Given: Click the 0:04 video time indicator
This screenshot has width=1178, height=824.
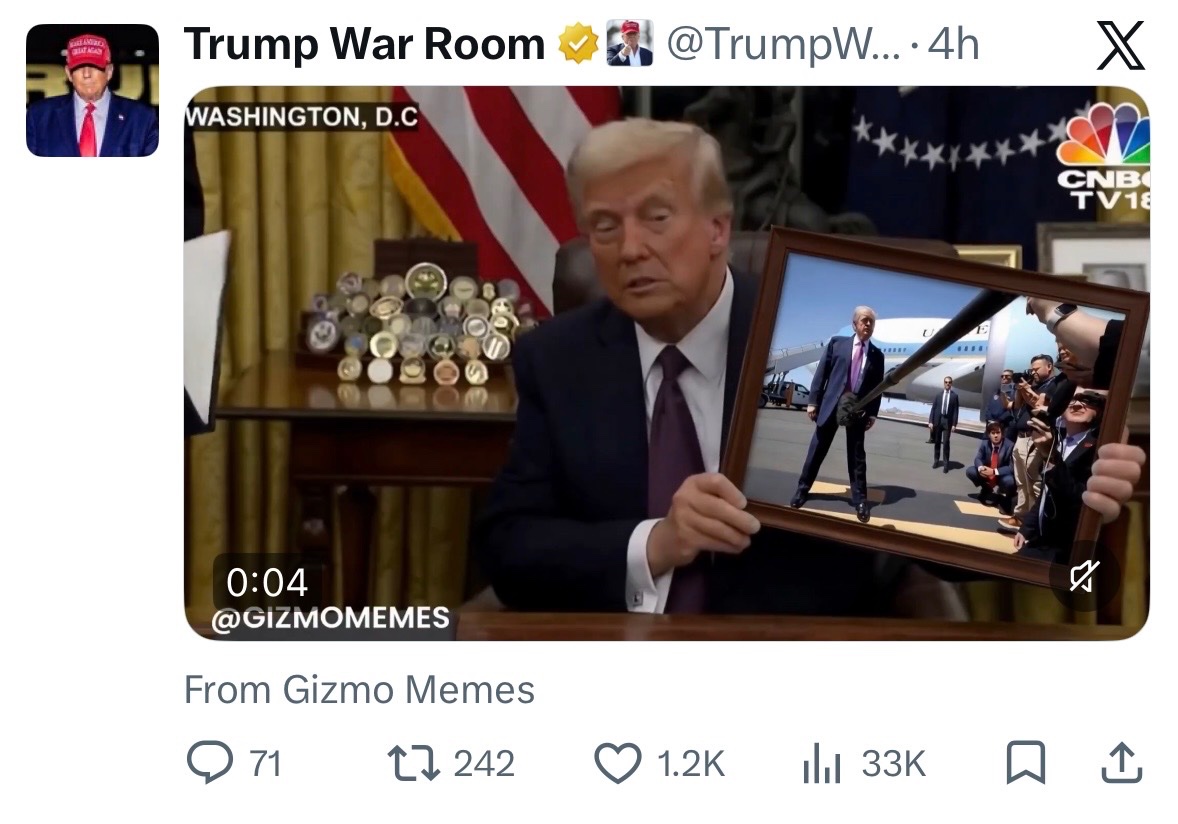Looking at the screenshot, I should point(267,583).
